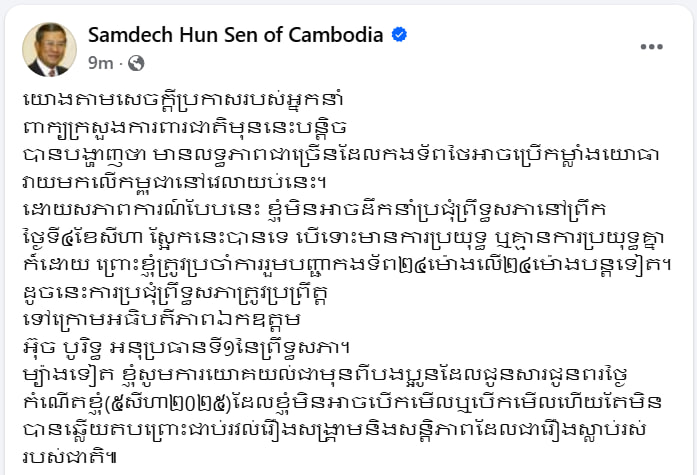Click the line beginning ម្យ៉ាងទៀត

(325, 375)
